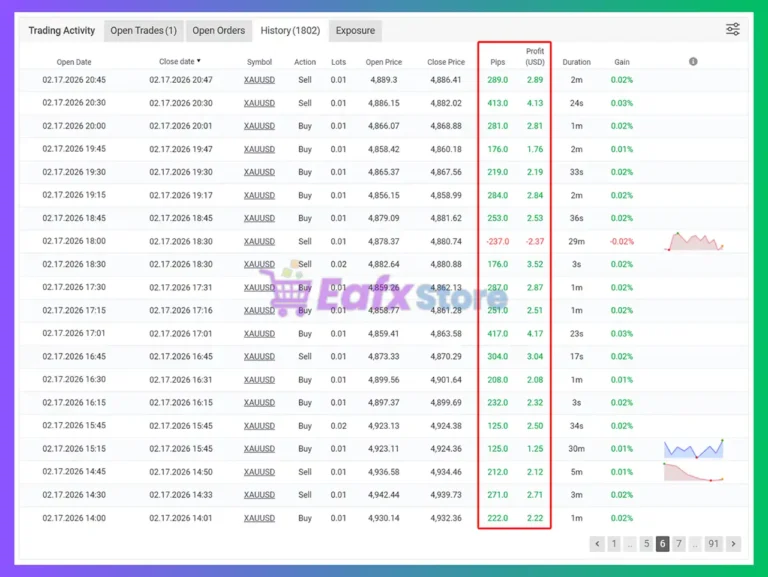Switch to the Open Trades (1) tab
This screenshot has width=768, height=577.
click(x=144, y=31)
